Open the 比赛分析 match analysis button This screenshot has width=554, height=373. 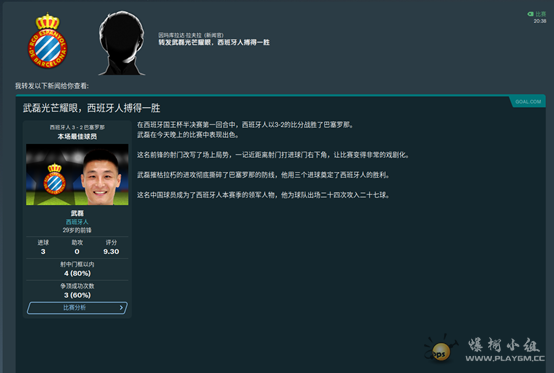pos(77,308)
